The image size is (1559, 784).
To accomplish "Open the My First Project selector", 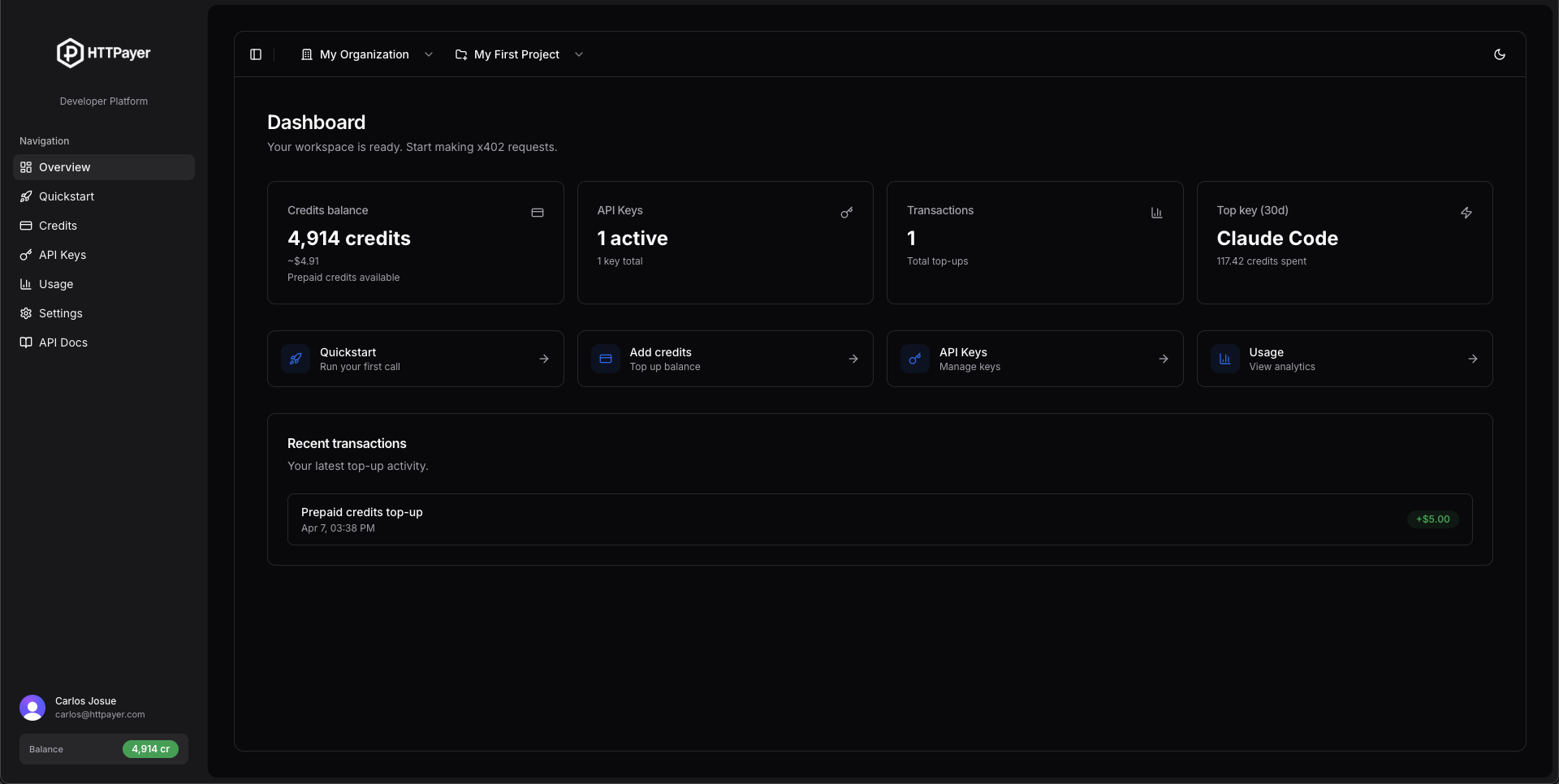I will pos(518,54).
